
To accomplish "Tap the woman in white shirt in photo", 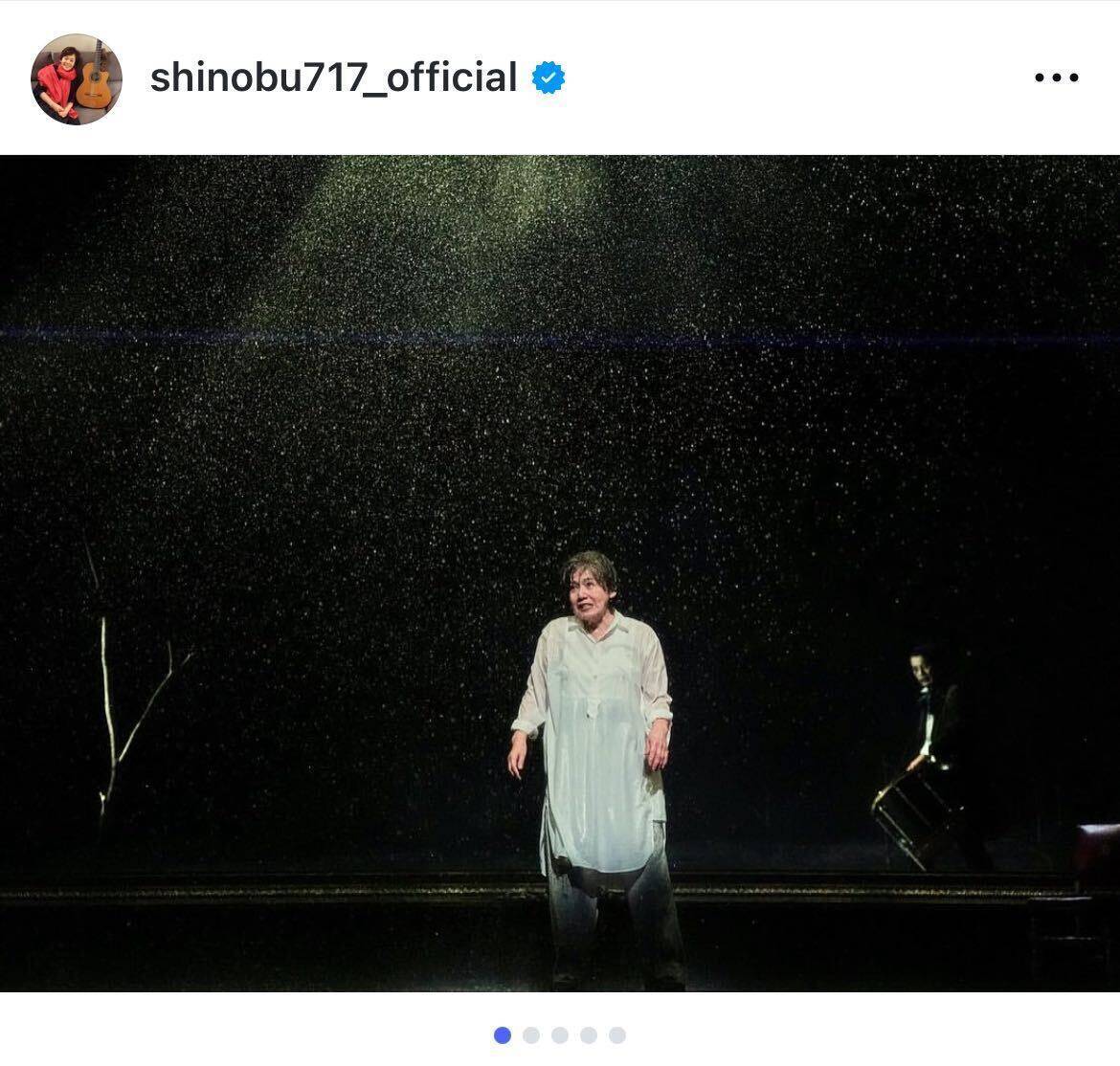I will tap(596, 769).
